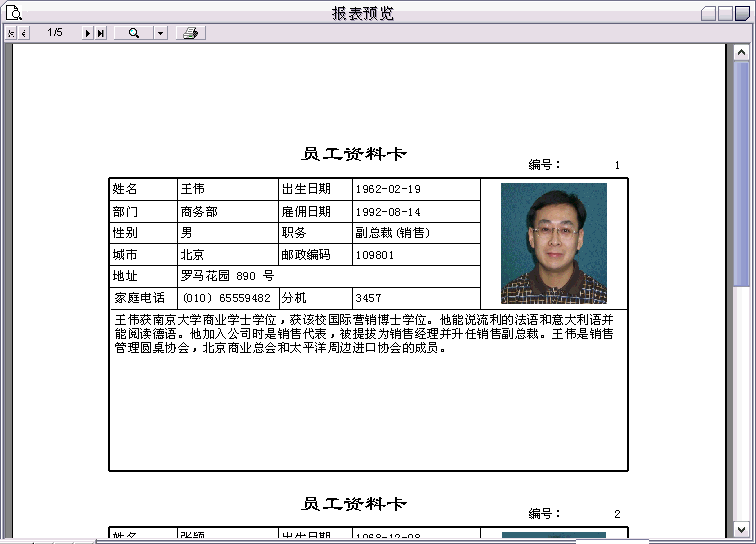Click the name value 王伟

pyautogui.click(x=193, y=189)
